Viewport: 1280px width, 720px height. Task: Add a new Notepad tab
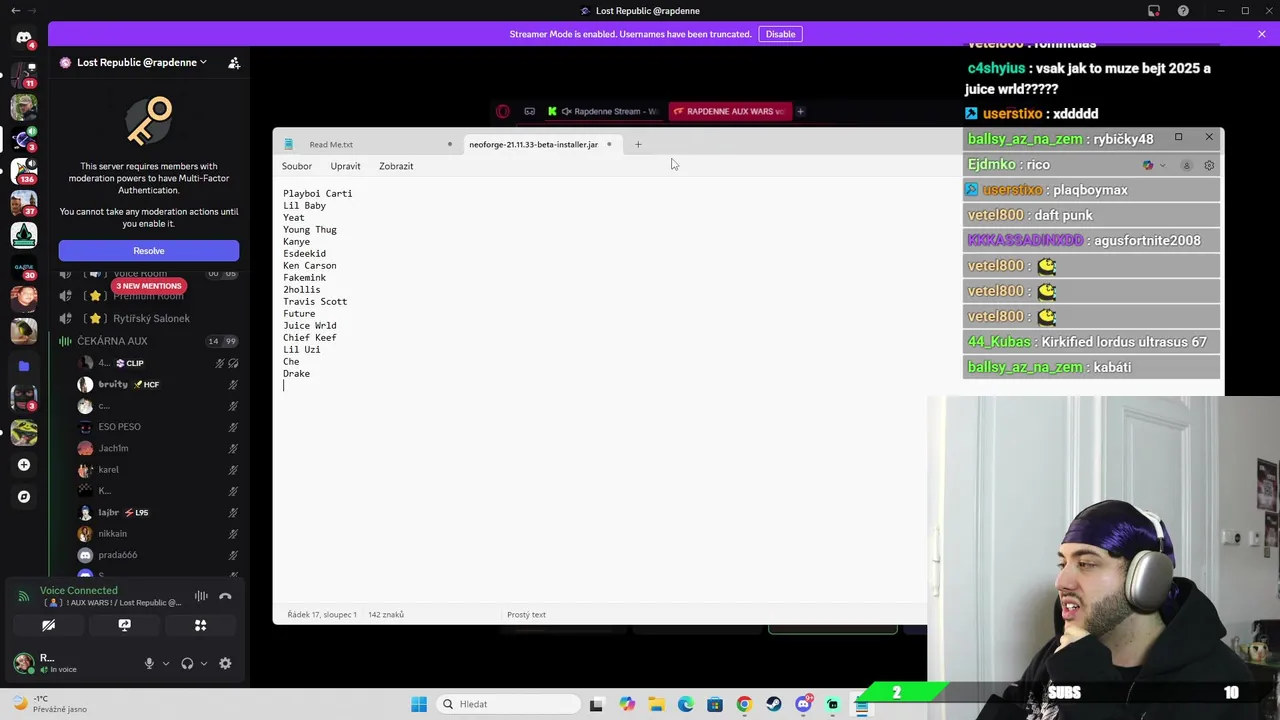638,144
